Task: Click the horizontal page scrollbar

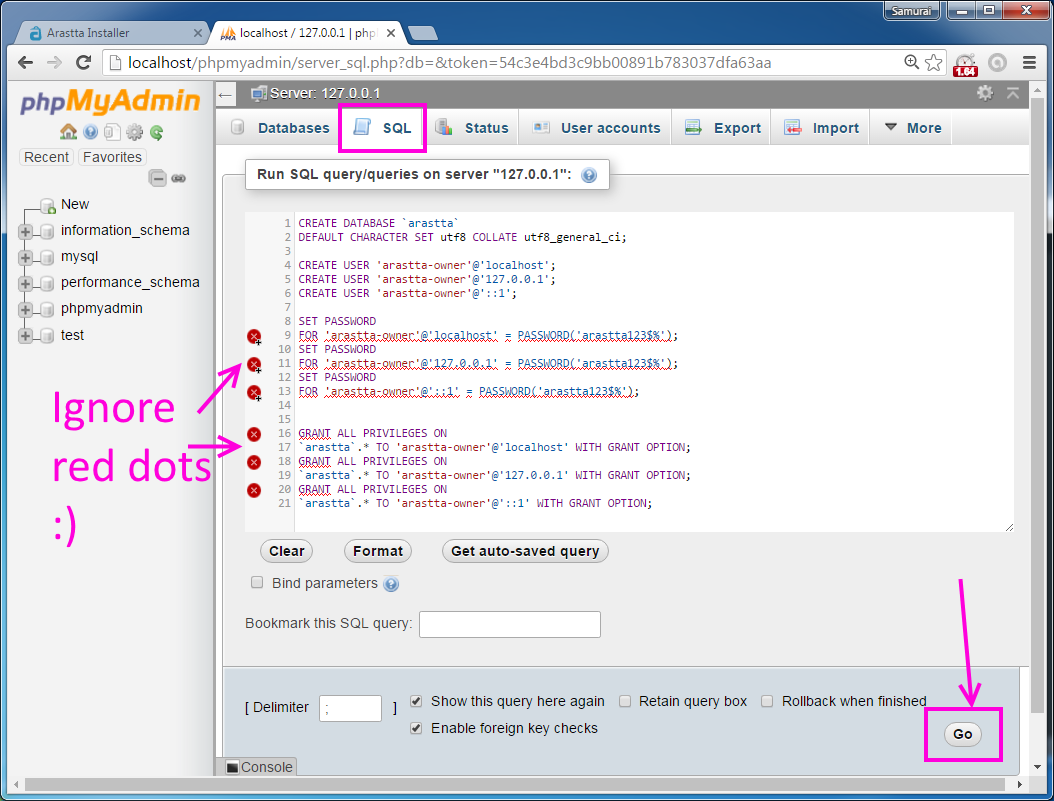Action: pyautogui.click(x=515, y=785)
